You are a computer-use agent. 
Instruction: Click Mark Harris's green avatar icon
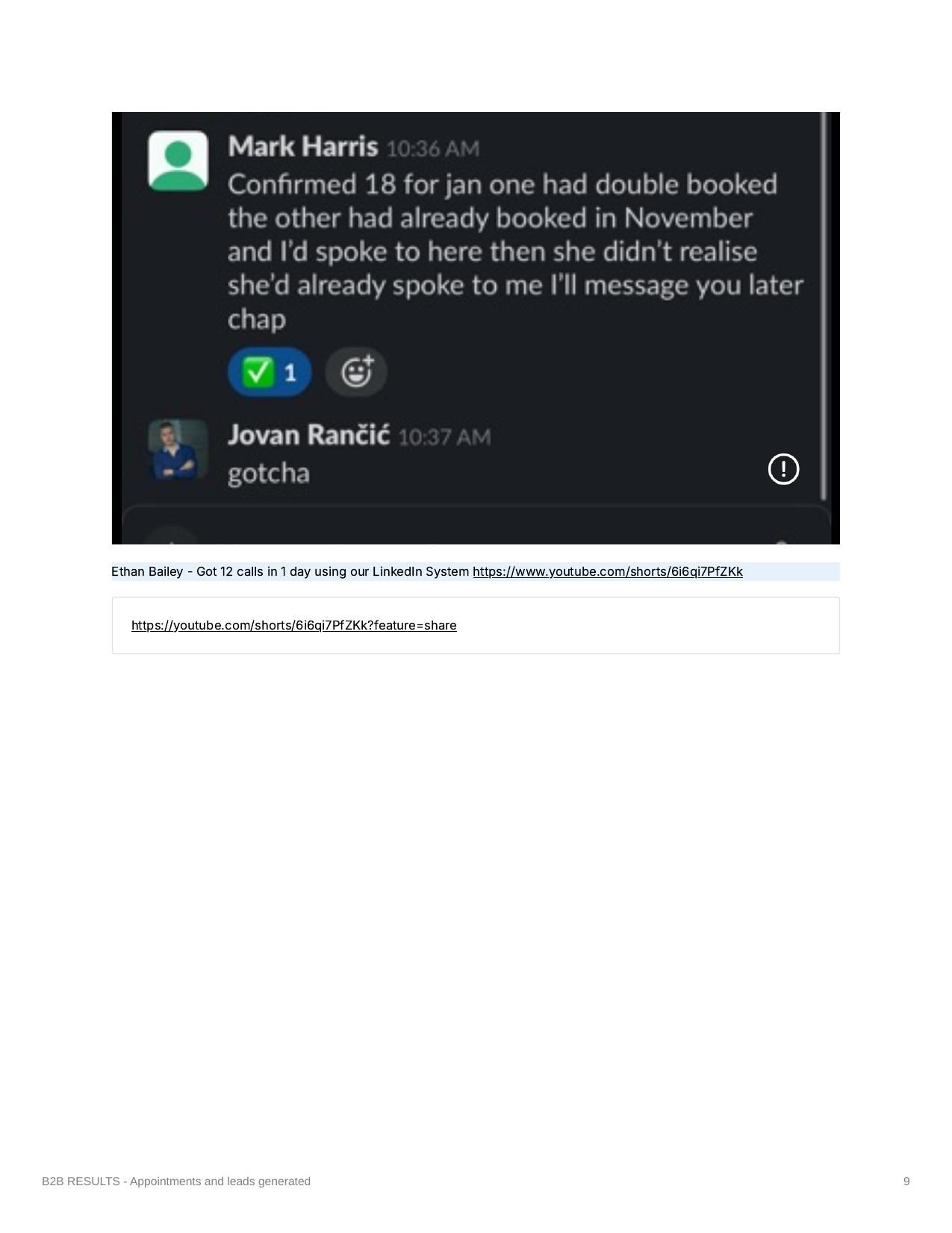pos(178,161)
